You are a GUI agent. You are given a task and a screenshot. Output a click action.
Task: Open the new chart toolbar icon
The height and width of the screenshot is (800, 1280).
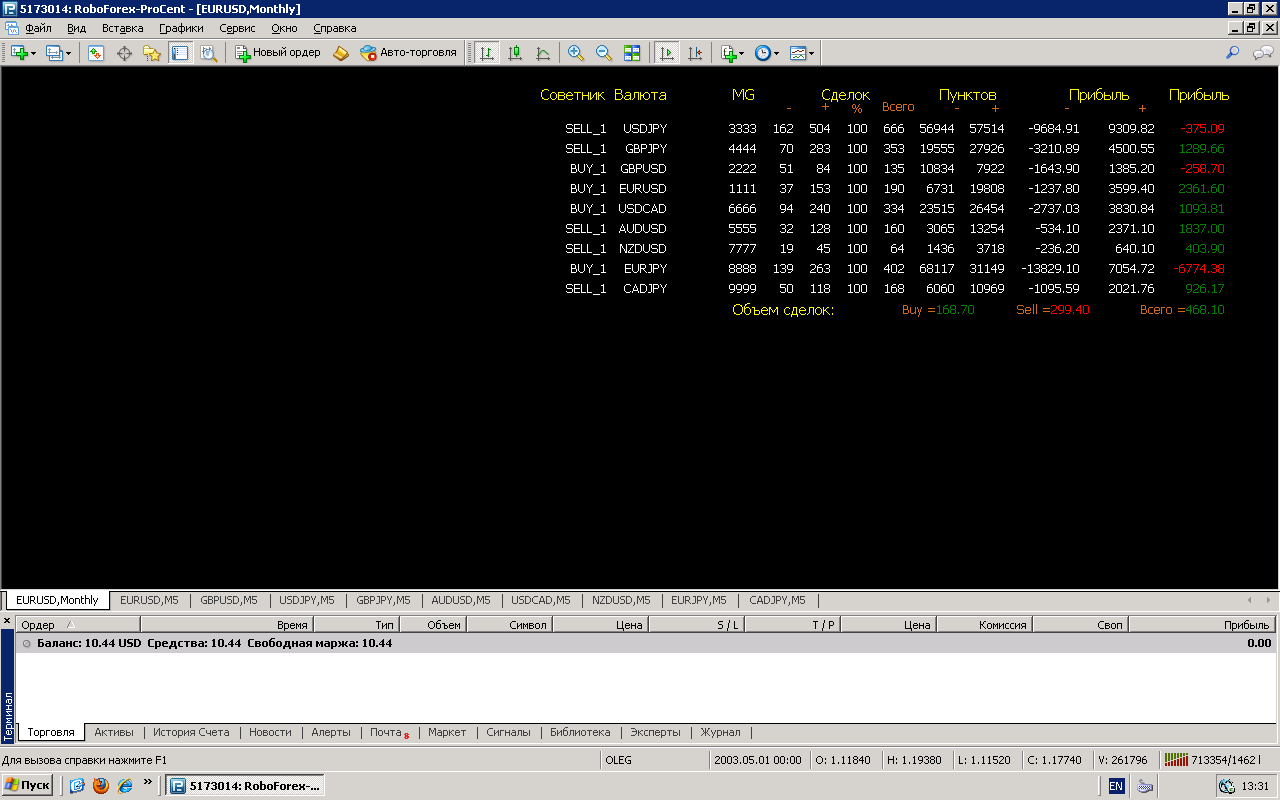(19, 53)
